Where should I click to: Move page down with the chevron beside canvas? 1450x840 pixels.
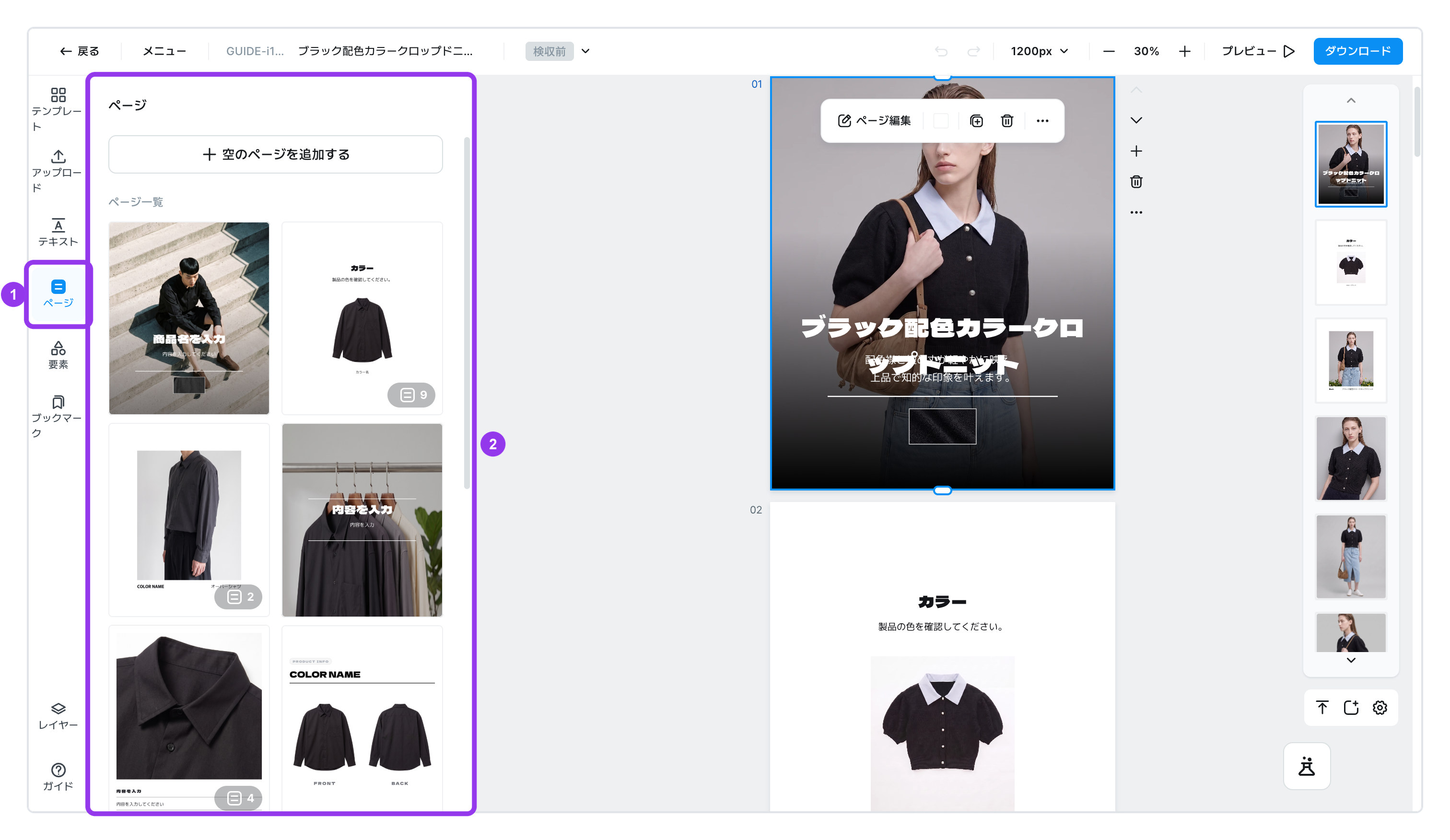coord(1136,120)
